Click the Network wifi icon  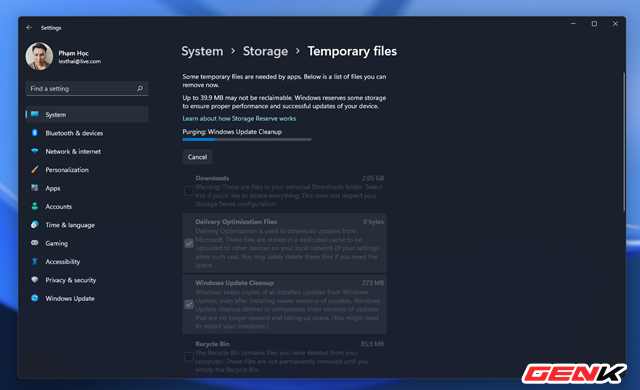[35, 151]
